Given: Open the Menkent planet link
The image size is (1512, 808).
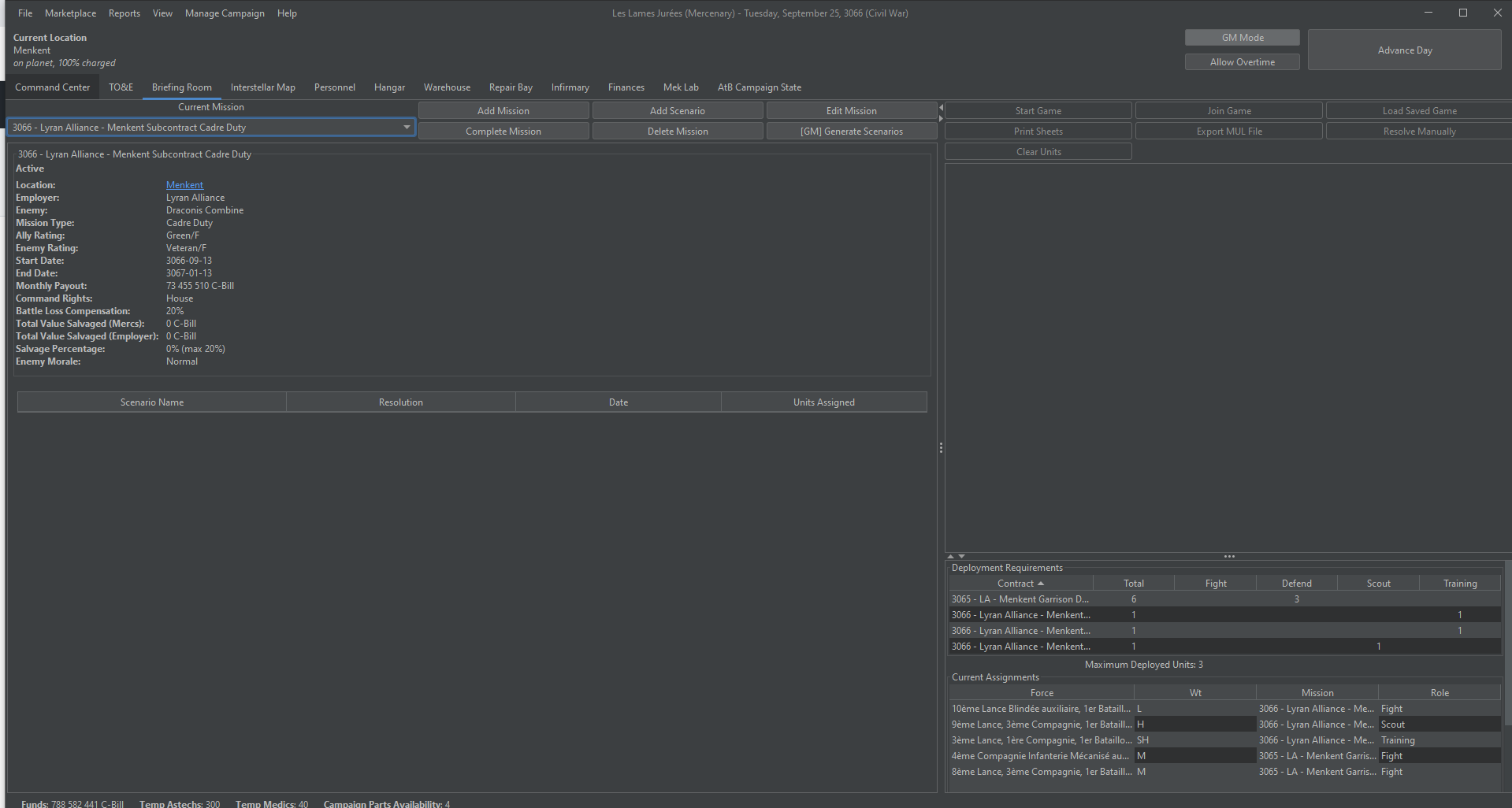Looking at the screenshot, I should (x=184, y=184).
